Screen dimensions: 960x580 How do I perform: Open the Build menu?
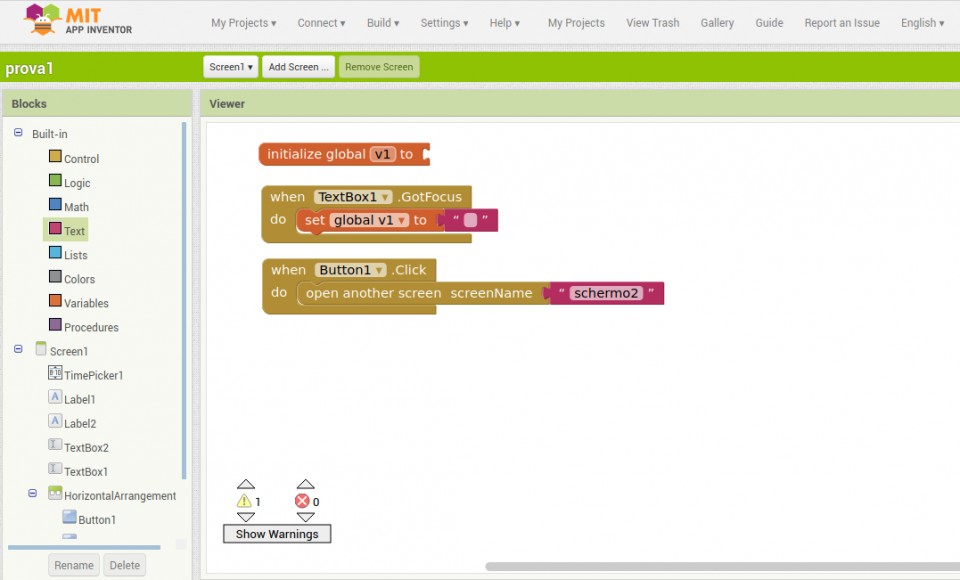click(x=383, y=22)
